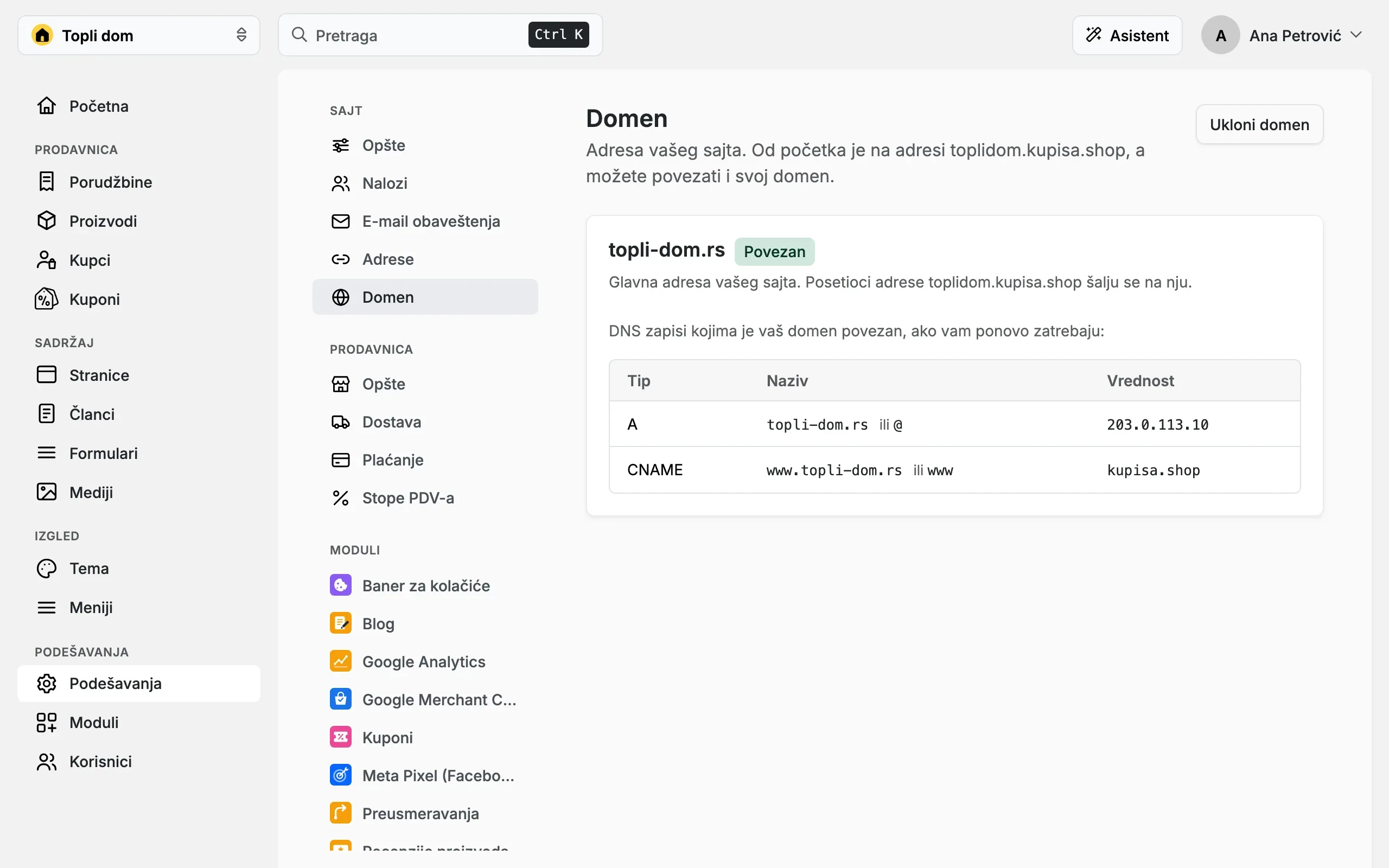Select Podešavanja gear item
This screenshot has height=868, width=1389.
click(x=138, y=683)
